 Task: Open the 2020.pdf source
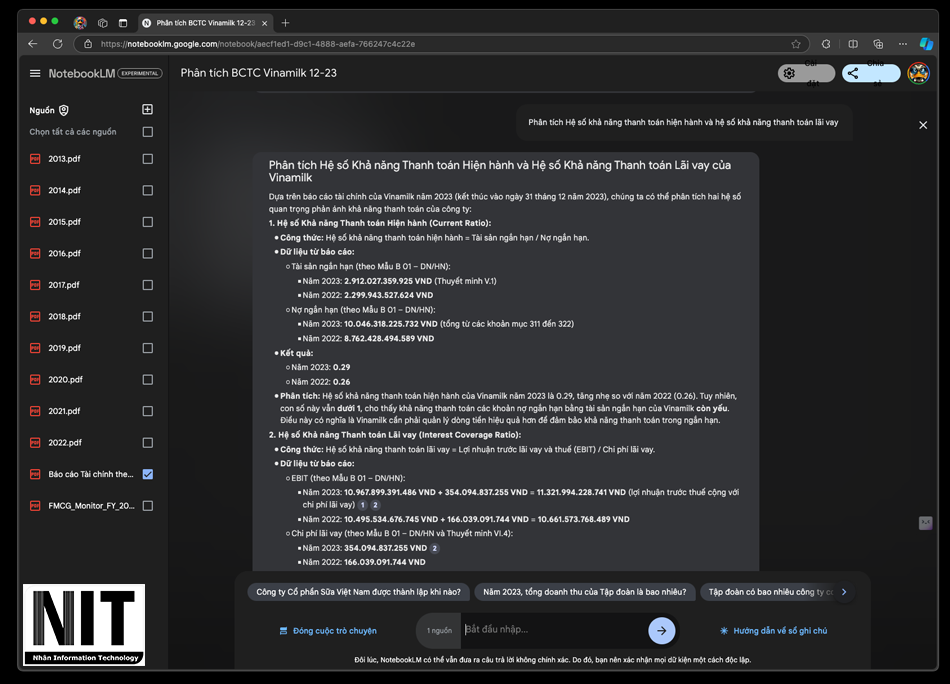65,379
